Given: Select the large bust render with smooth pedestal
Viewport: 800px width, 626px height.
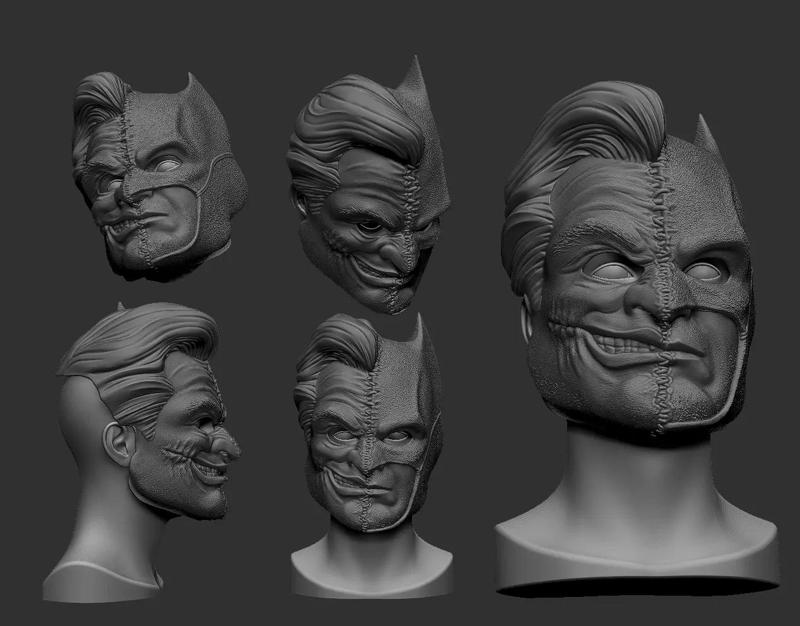Looking at the screenshot, I should pos(638,339).
